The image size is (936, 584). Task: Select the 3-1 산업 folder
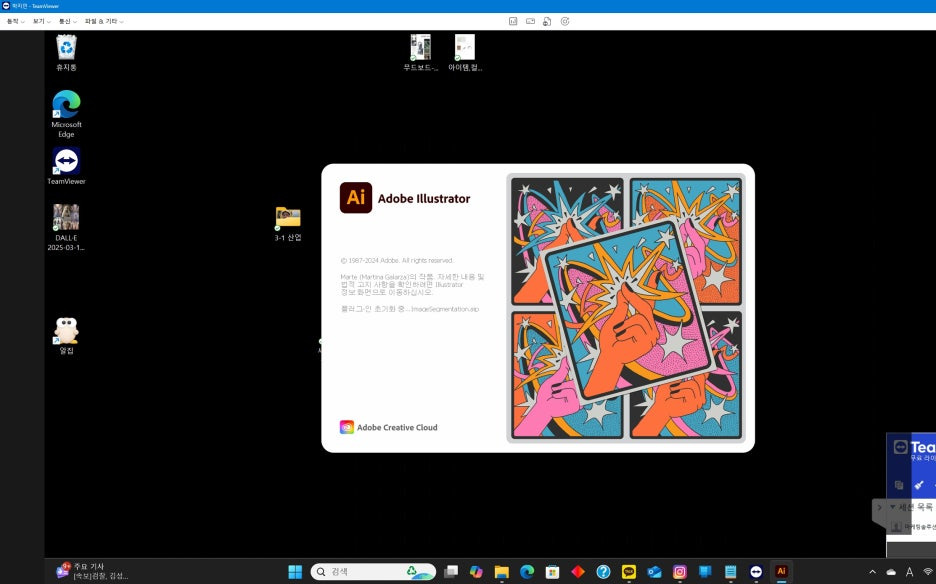tap(288, 224)
